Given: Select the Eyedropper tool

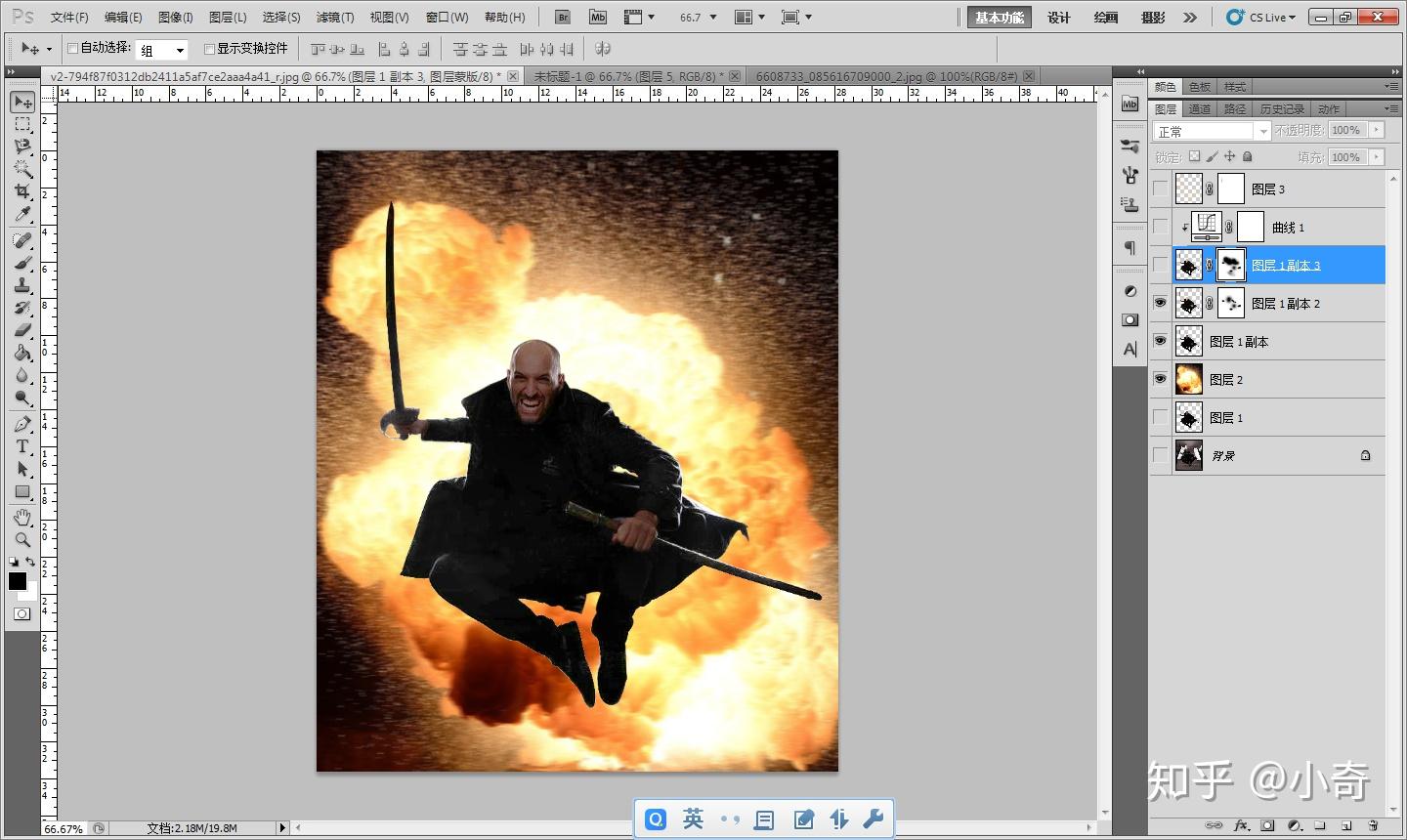Looking at the screenshot, I should 22,214.
